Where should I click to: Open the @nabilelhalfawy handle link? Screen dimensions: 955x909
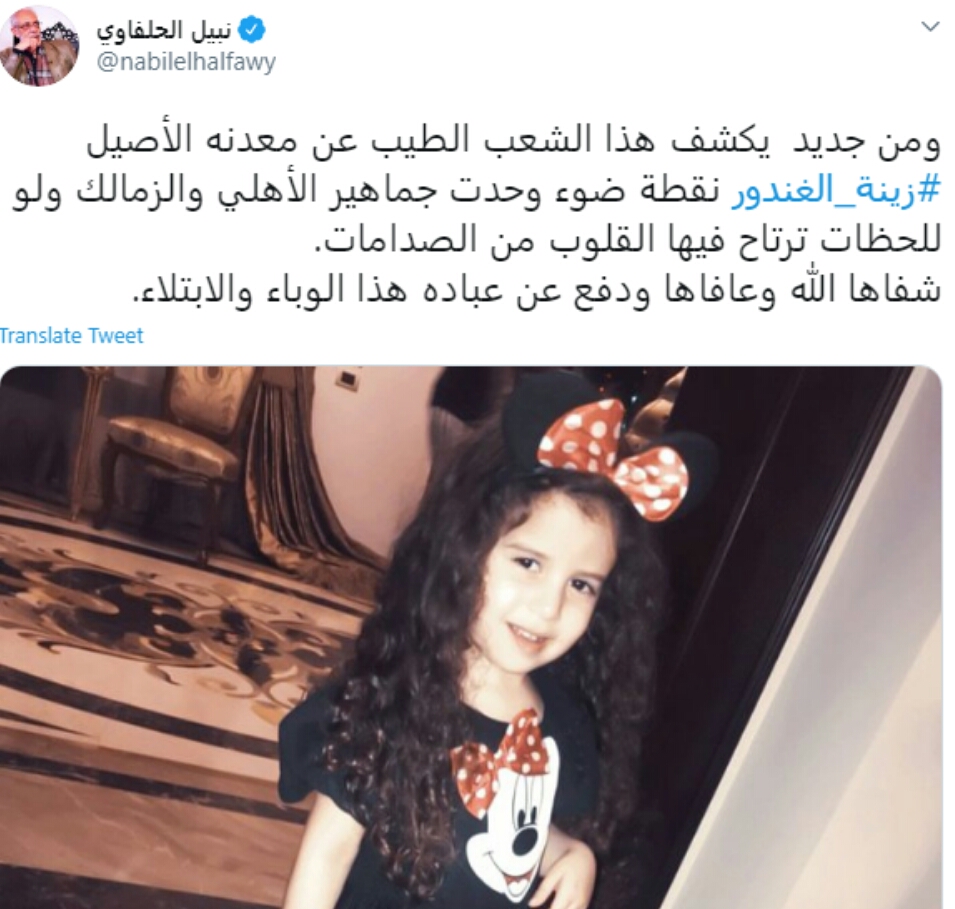186,62
